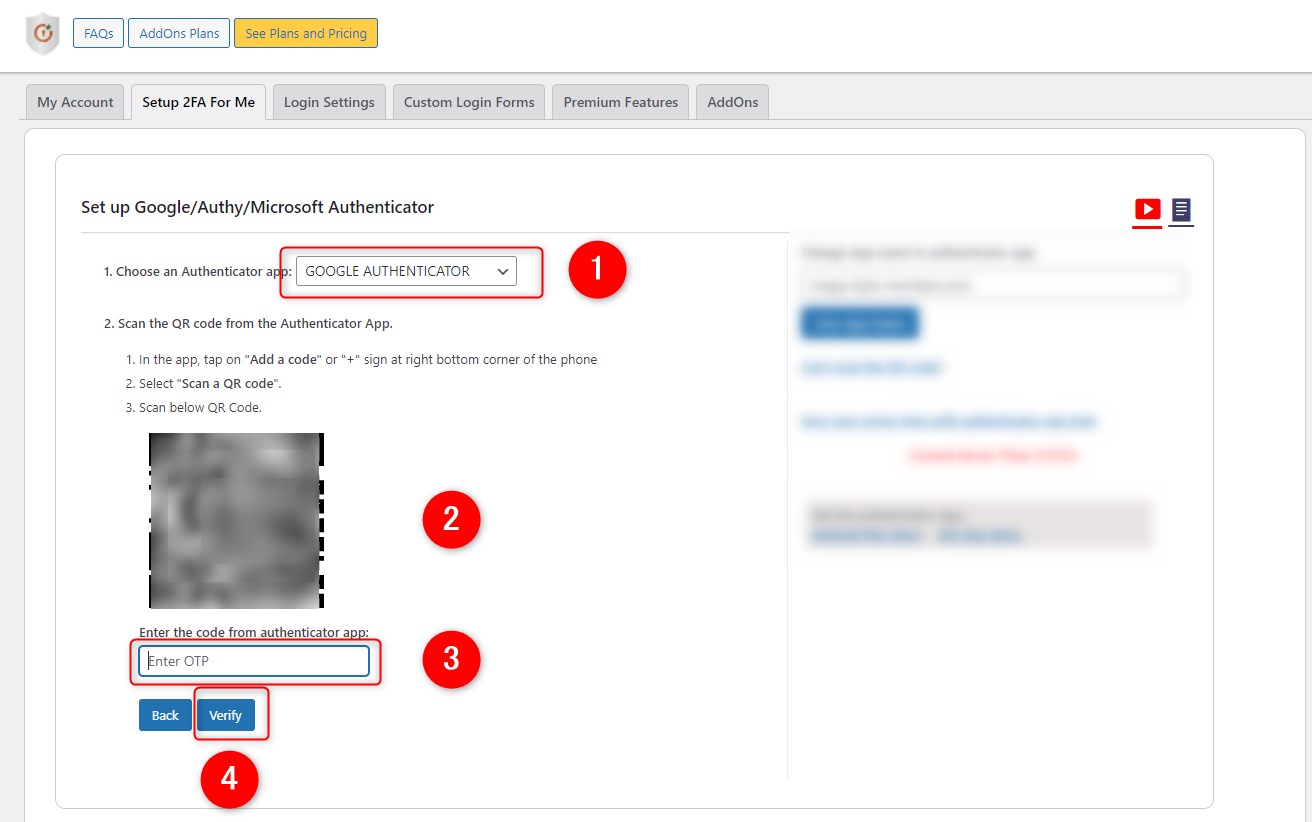Click '2. Scan the QR code from the Authenticator App.'

click(248, 323)
